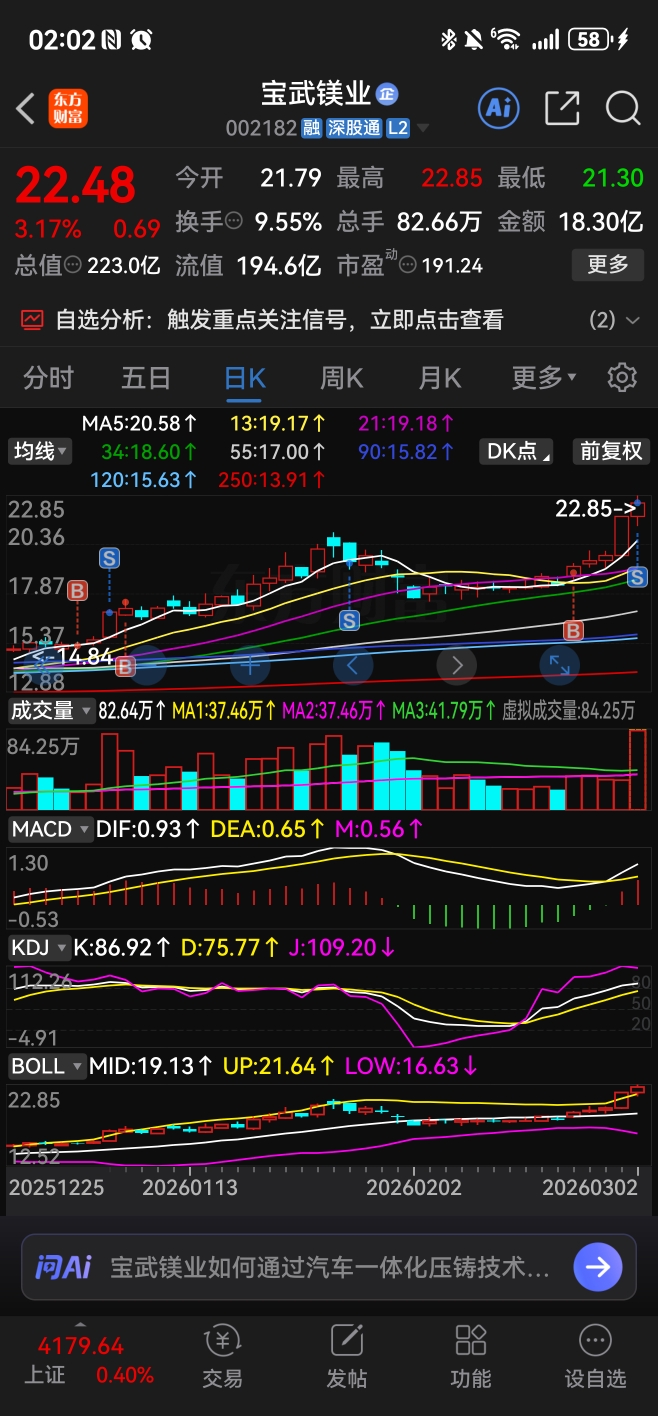Tap the 总手 82.66万 value
This screenshot has height=1416, width=658.
440,221
